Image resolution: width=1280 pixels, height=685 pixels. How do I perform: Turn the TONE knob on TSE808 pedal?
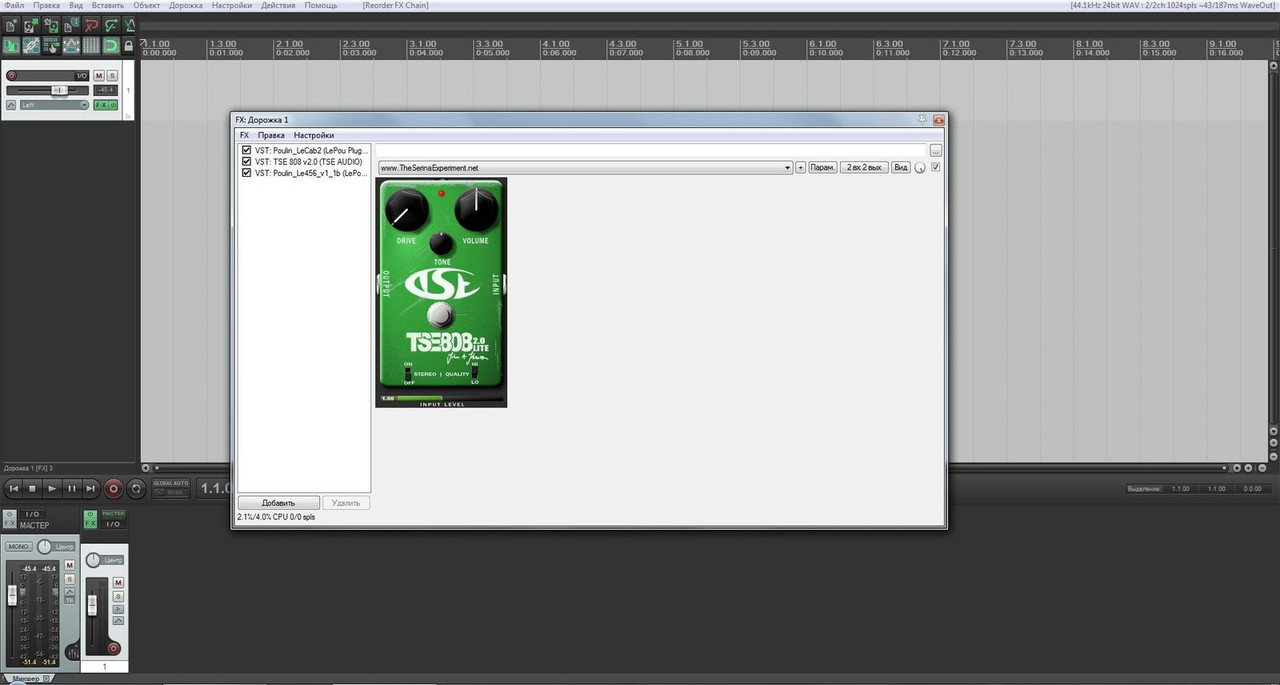click(x=441, y=244)
